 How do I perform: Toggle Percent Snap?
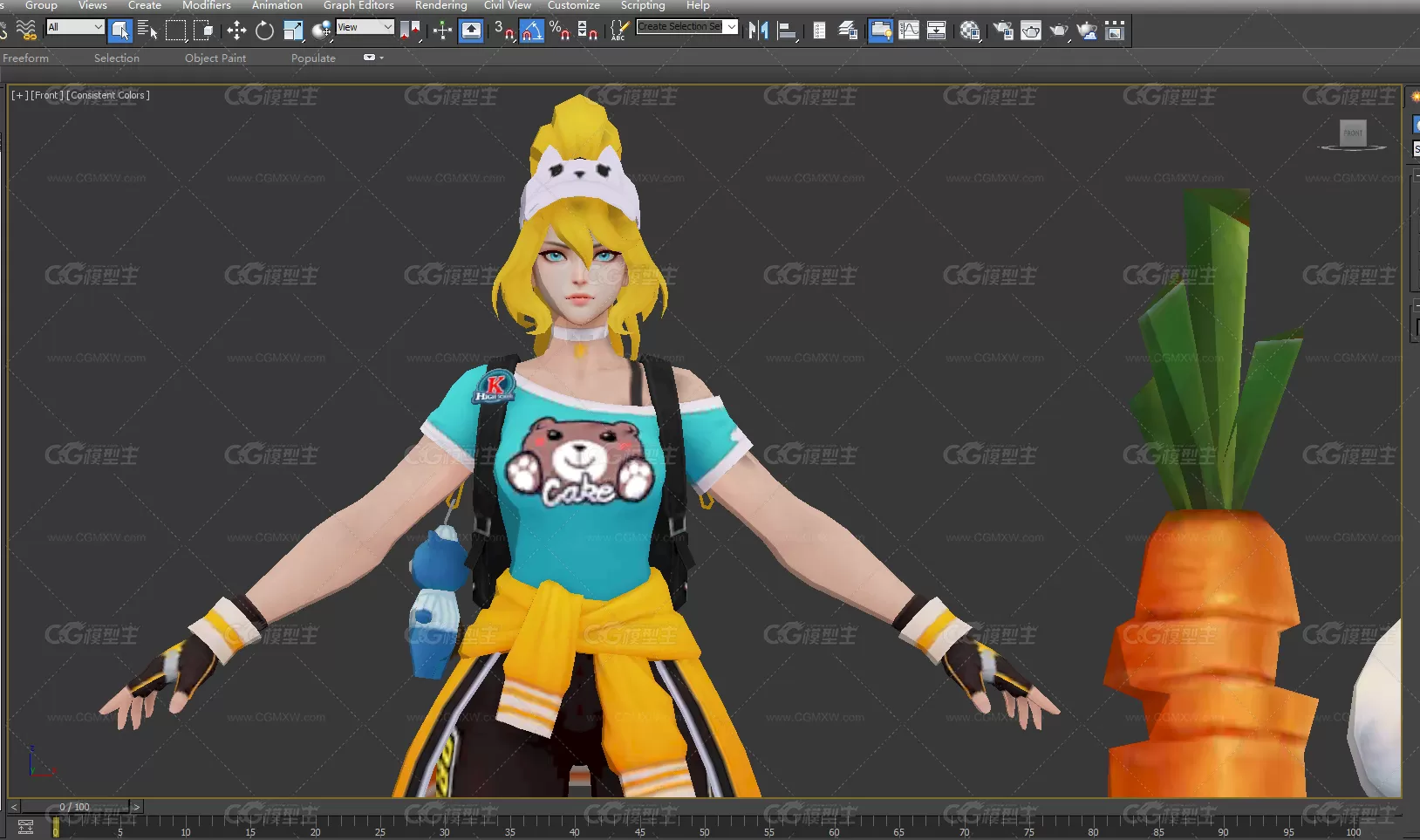[x=560, y=31]
